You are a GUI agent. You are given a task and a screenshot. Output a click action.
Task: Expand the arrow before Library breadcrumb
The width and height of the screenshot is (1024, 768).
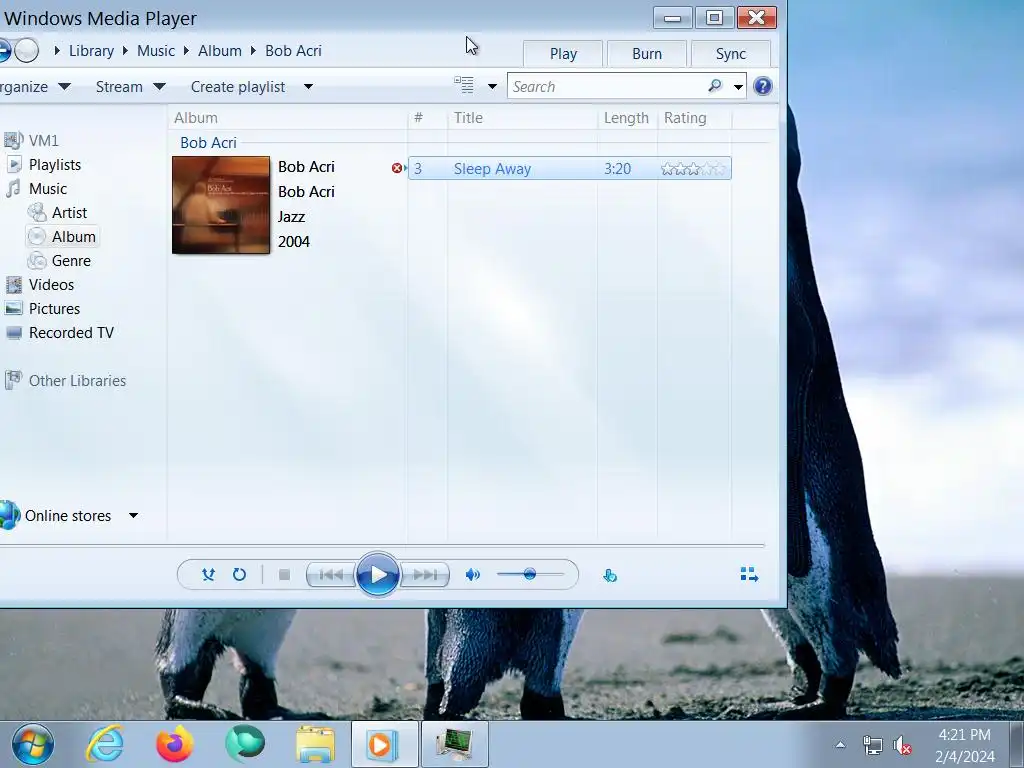point(57,50)
